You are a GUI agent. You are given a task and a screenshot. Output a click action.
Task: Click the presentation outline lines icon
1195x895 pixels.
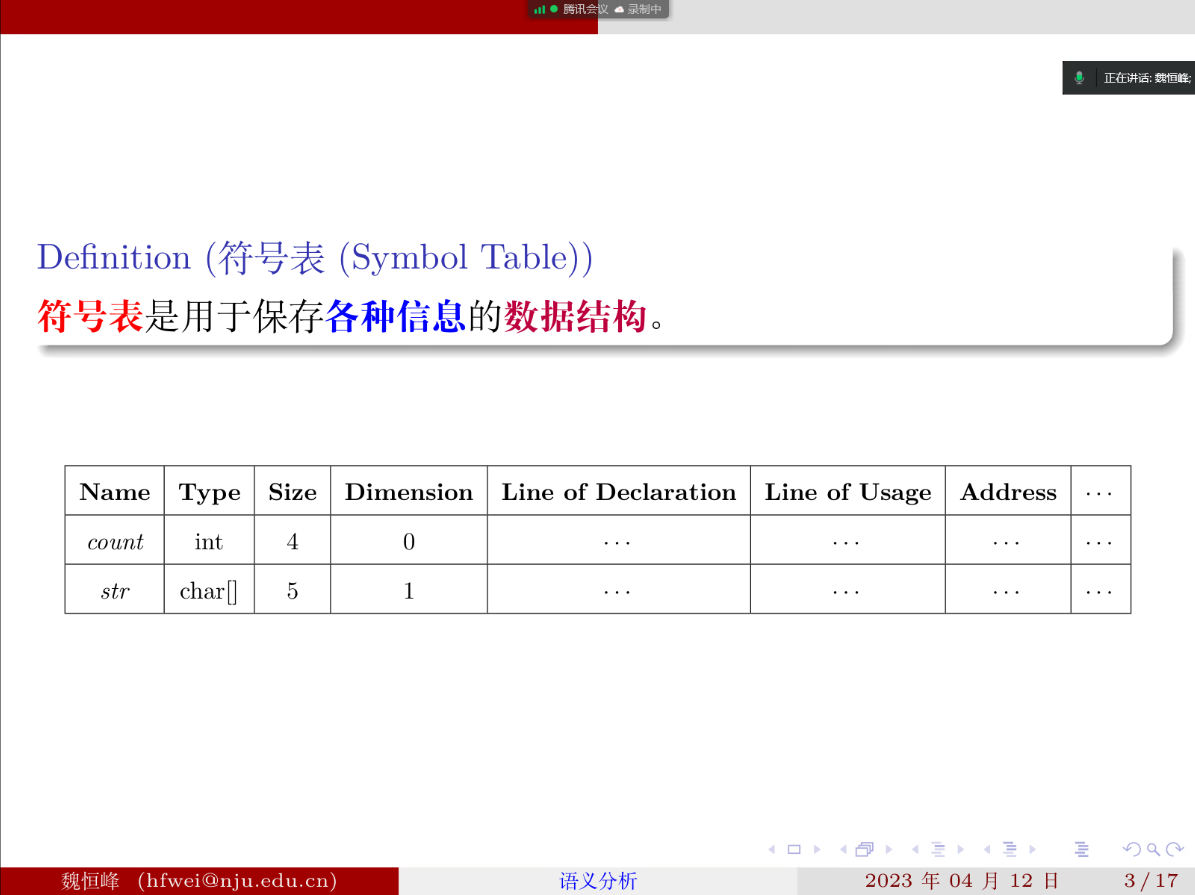point(1081,849)
